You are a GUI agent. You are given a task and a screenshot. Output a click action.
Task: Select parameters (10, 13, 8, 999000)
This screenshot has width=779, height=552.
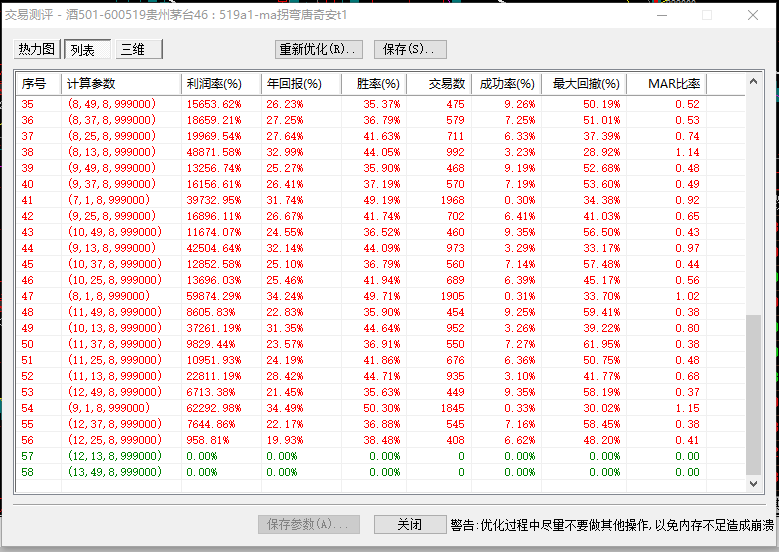115,327
